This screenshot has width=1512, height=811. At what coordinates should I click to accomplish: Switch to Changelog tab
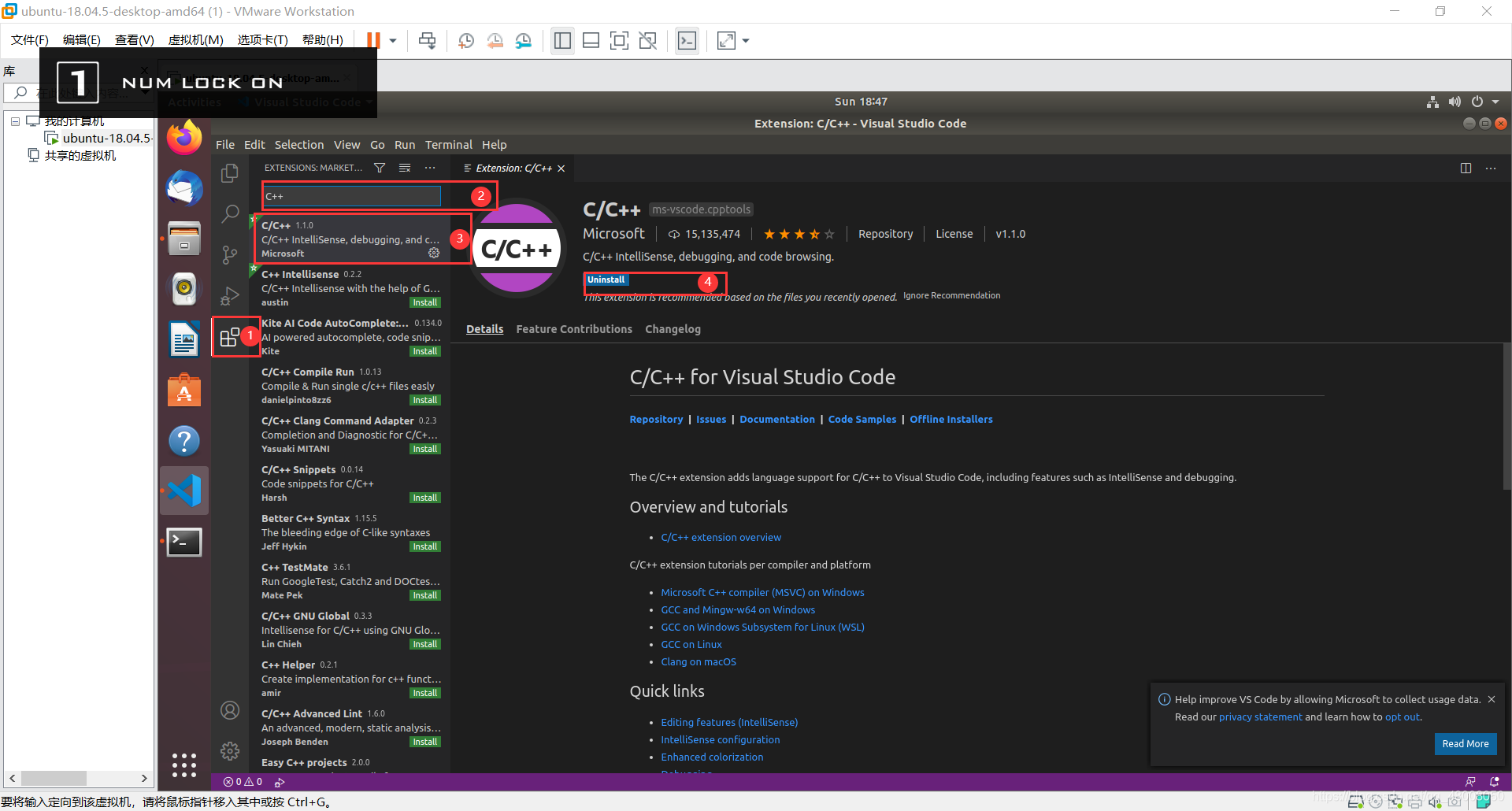click(x=673, y=329)
